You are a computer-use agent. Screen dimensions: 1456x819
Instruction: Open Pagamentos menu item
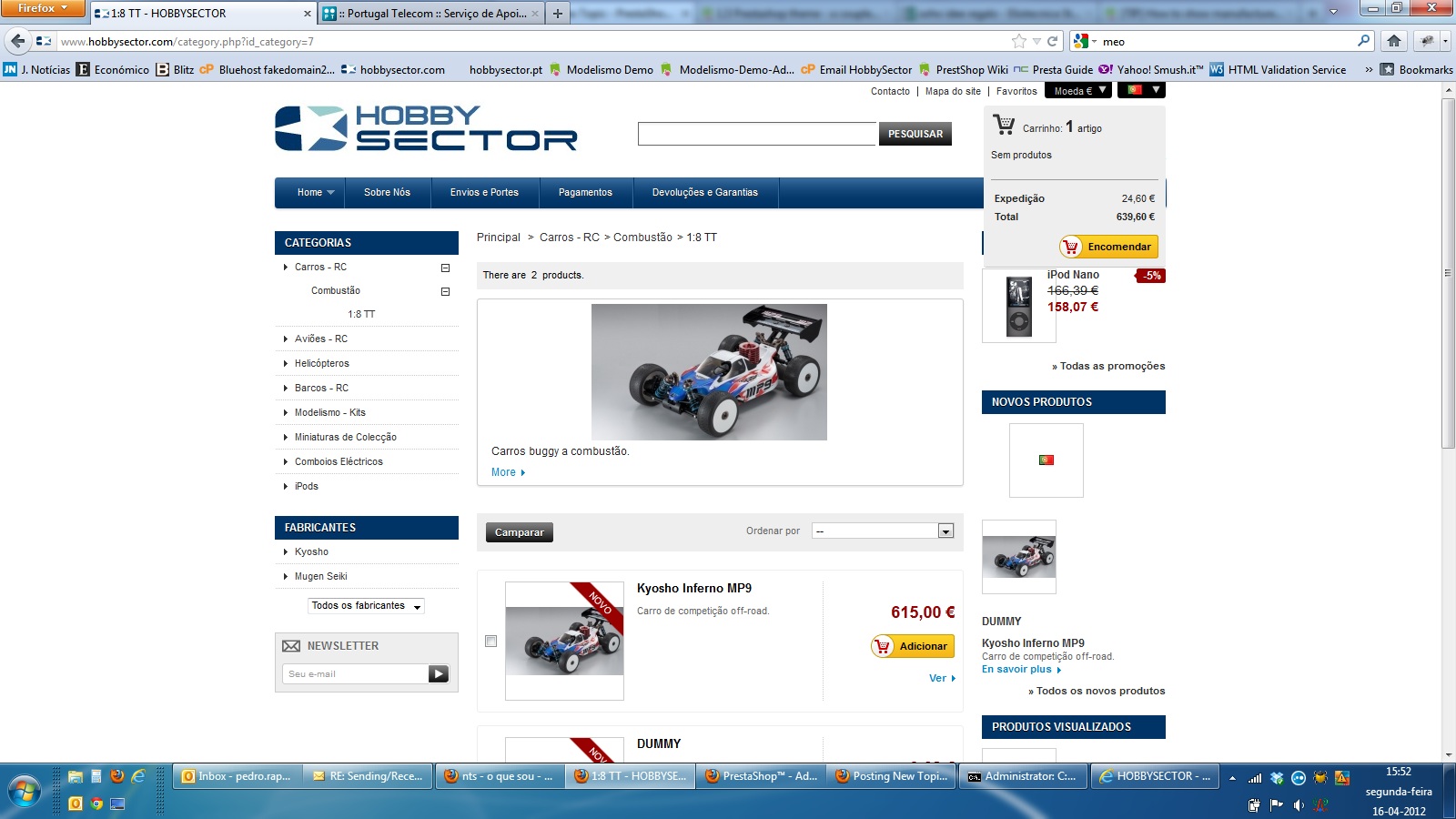coord(585,193)
